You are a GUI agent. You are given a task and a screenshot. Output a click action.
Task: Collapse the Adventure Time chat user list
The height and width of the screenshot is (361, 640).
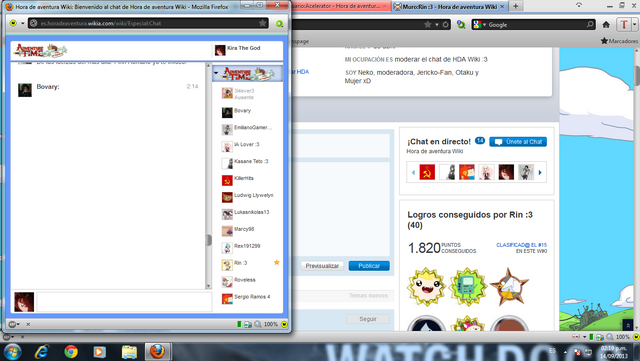[x=216, y=74]
